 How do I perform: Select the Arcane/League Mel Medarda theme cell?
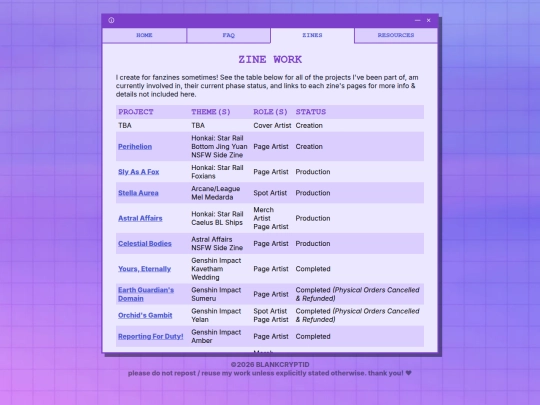216,193
